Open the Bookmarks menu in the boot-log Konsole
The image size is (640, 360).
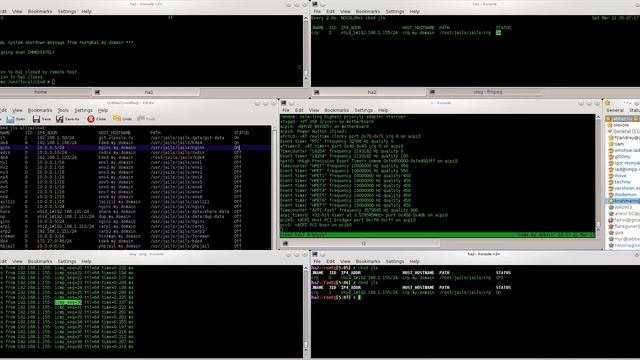pos(336,110)
